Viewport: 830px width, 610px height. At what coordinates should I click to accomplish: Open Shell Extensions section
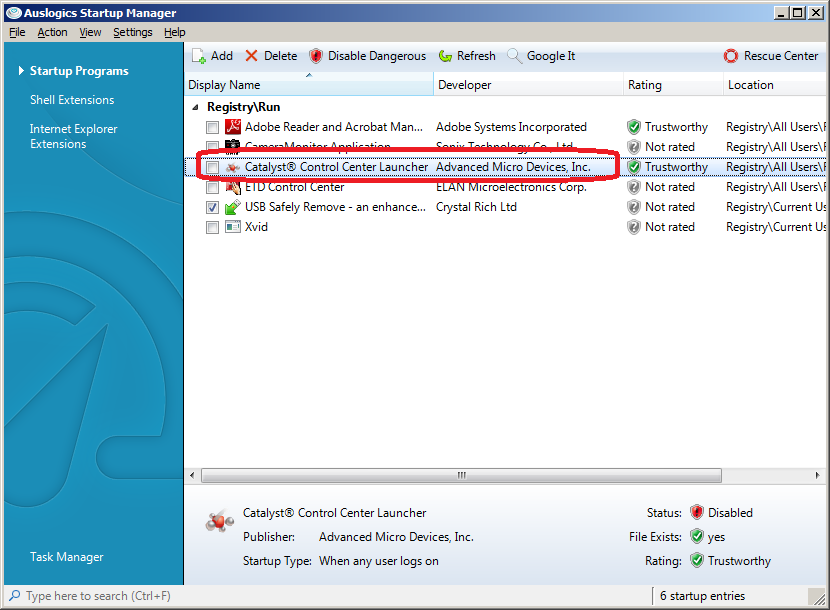[x=72, y=100]
